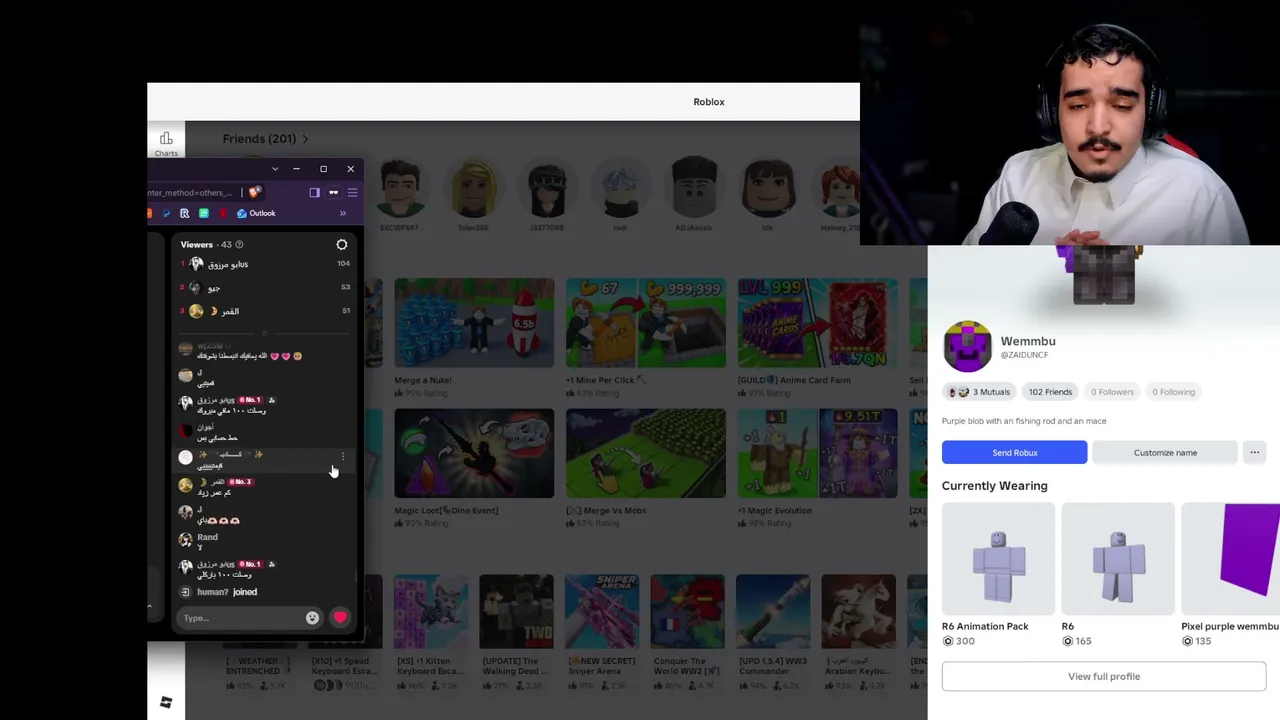
Task: Toggle the browser sidebar panel icon
Action: (314, 192)
